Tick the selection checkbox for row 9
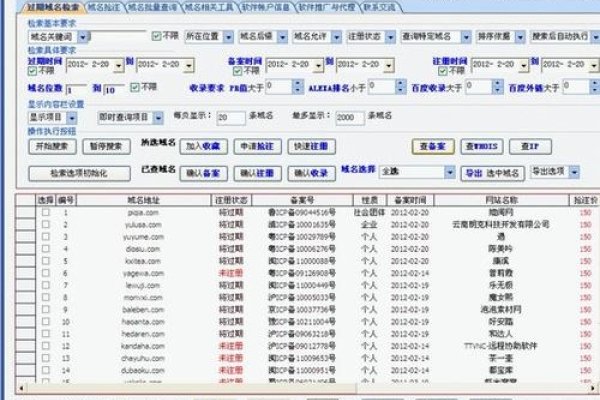The width and height of the screenshot is (600, 400). [46, 309]
